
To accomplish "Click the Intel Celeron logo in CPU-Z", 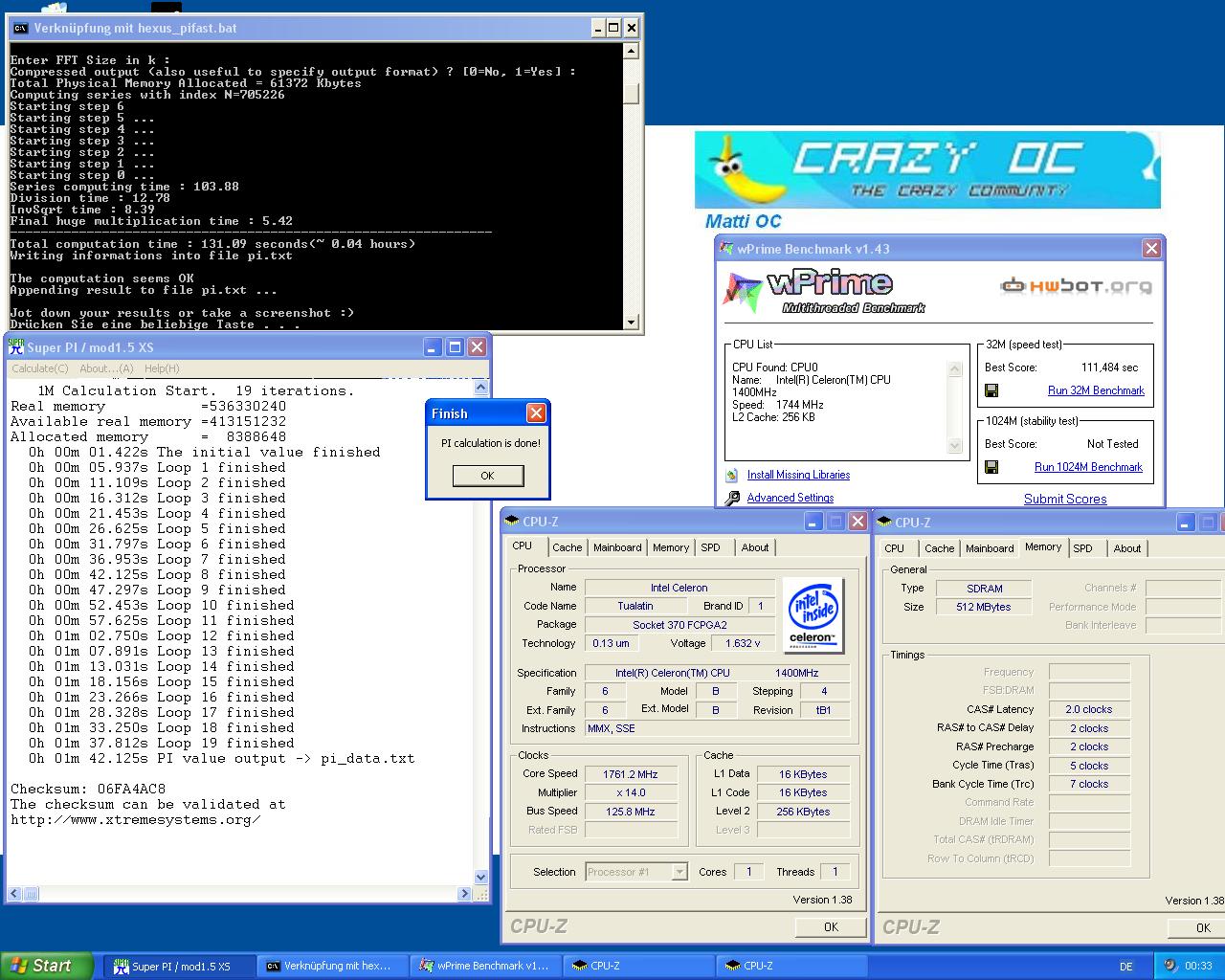I will 813,615.
